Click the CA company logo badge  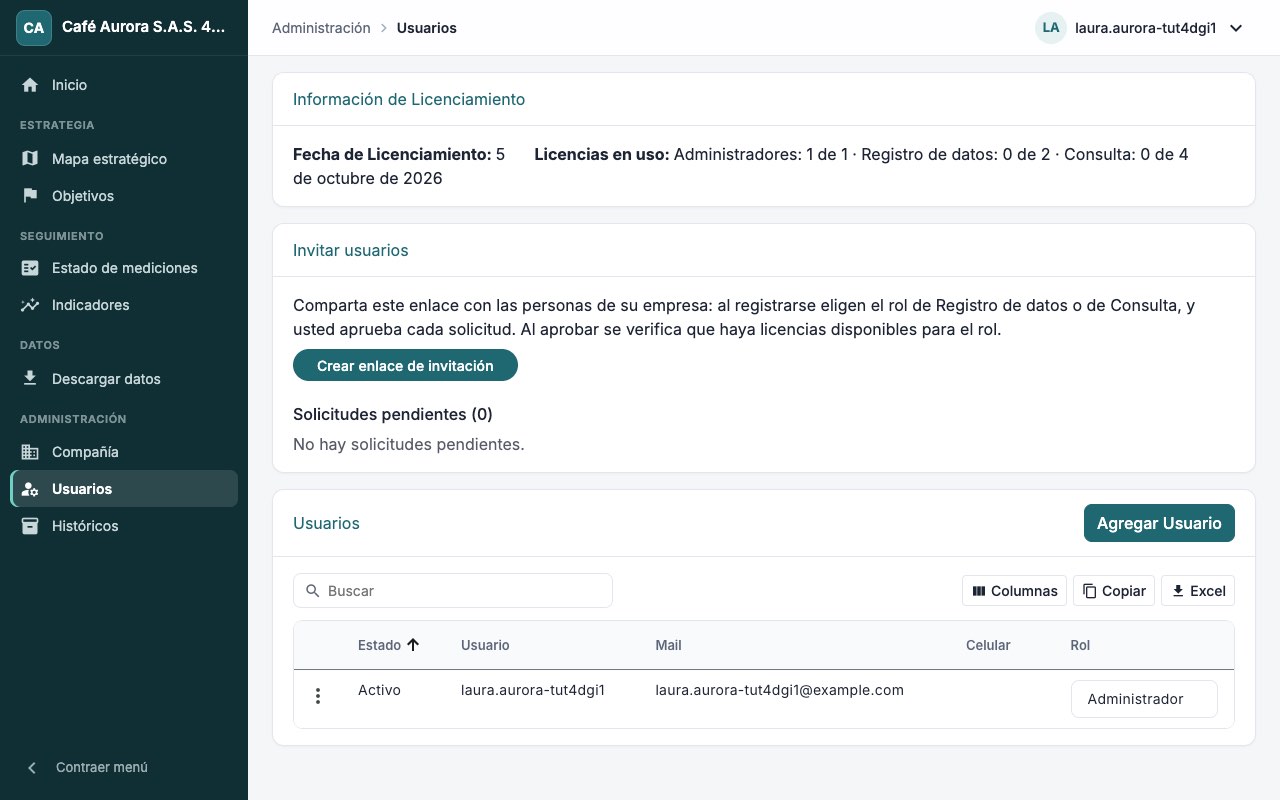(33, 28)
